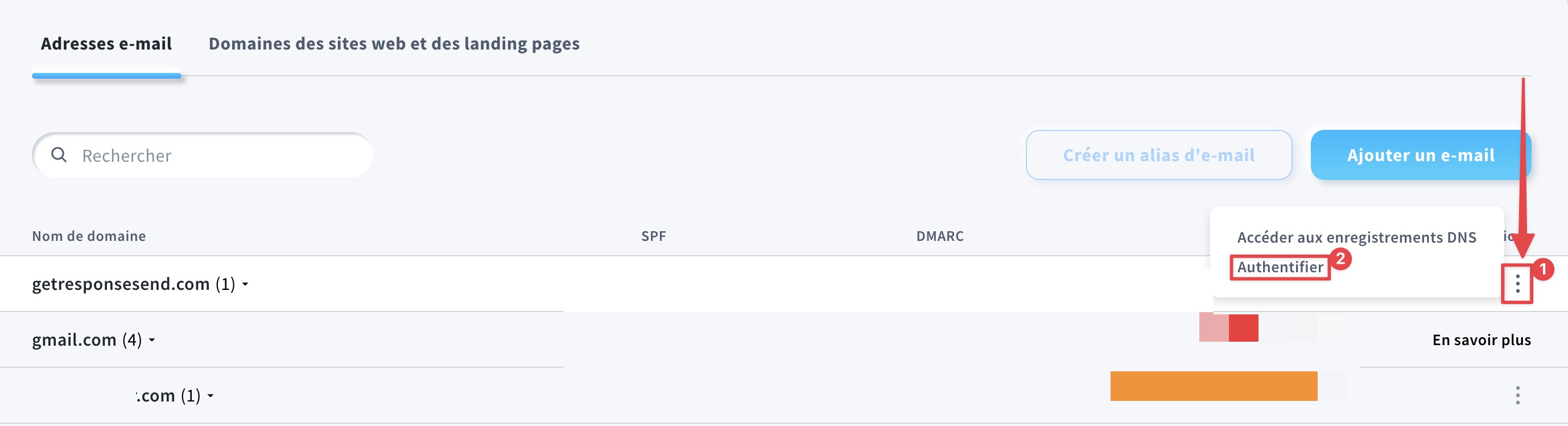This screenshot has width=1568, height=426.
Task: Follow the En savoir plus link
Action: pos(1481,340)
